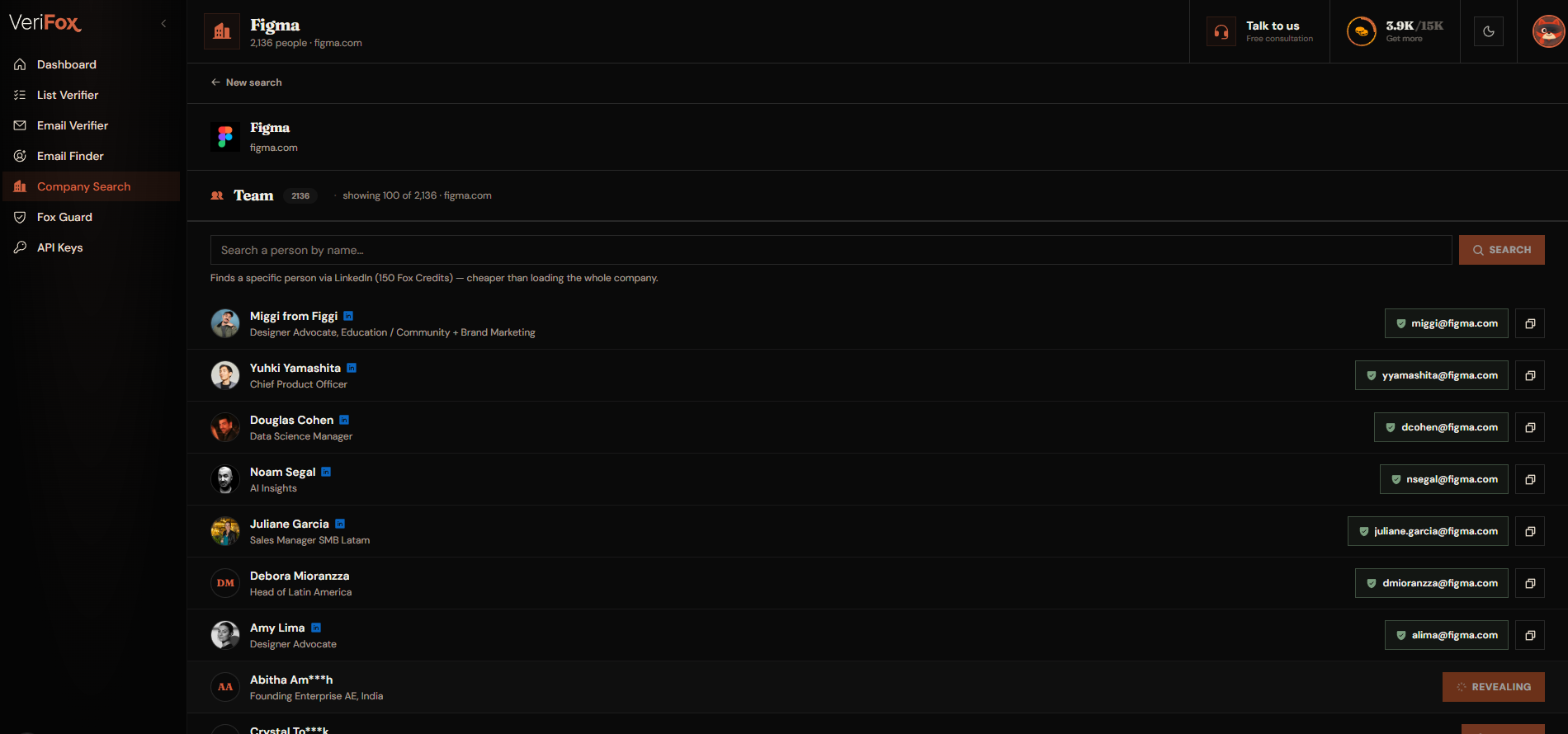Click the 3.9K/15K credits counter
The image size is (1568, 734).
1415,26
